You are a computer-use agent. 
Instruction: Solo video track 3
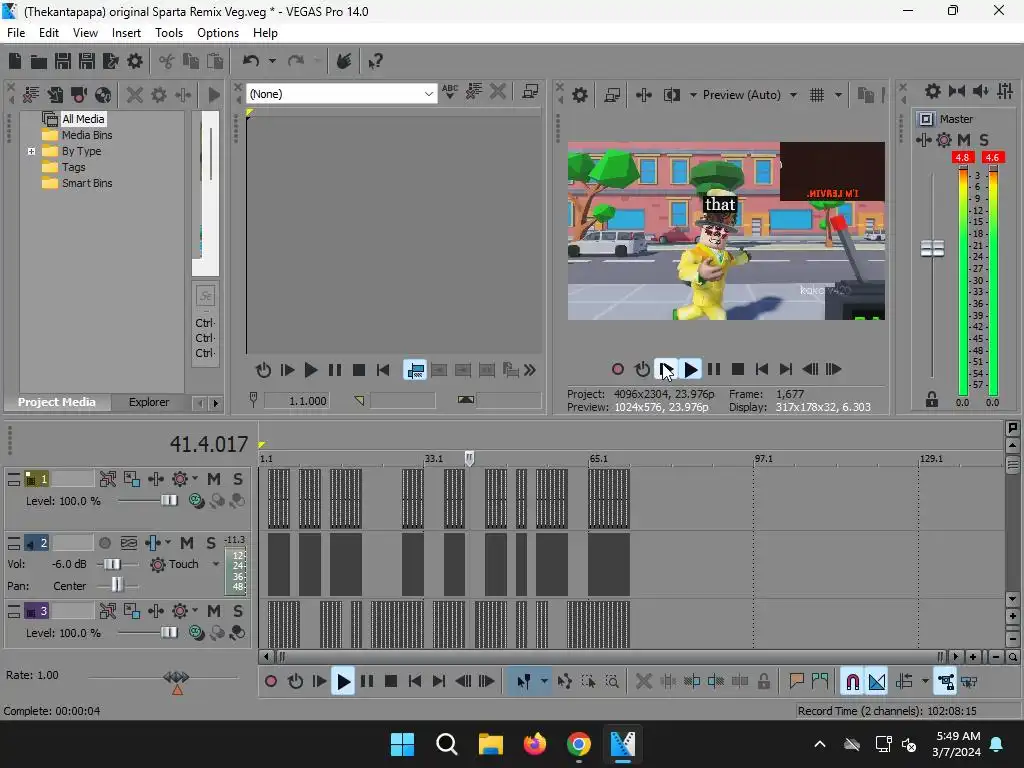[238, 611]
